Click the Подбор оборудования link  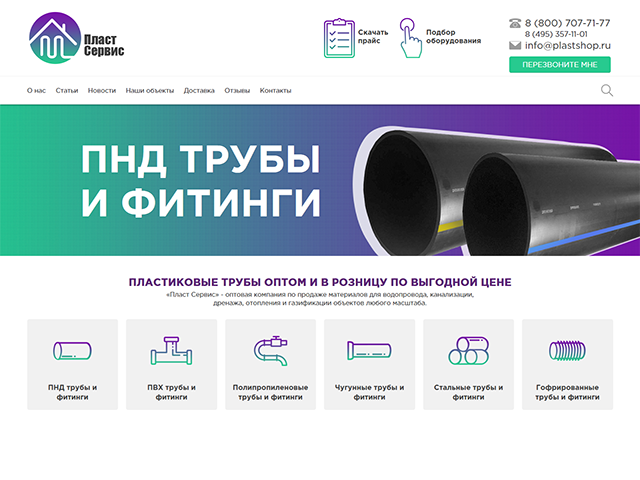pos(453,36)
